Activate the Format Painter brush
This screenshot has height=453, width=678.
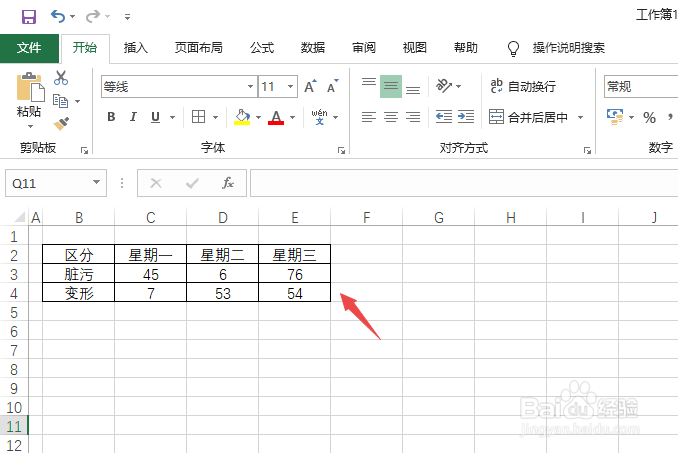click(x=61, y=124)
